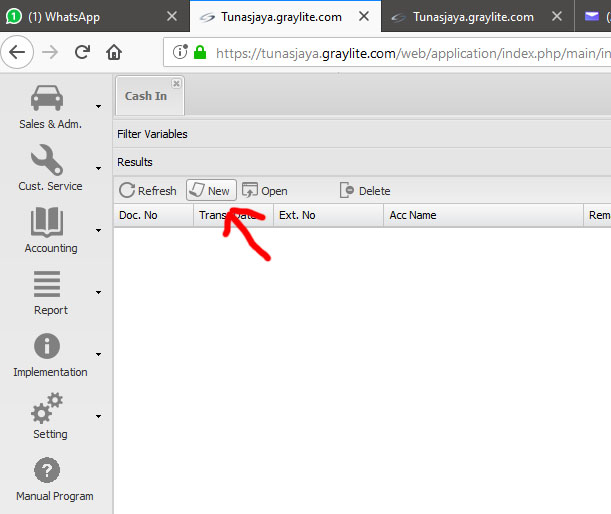The width and height of the screenshot is (611, 514).
Task: Open the Accounting book icon
Action: click(49, 223)
